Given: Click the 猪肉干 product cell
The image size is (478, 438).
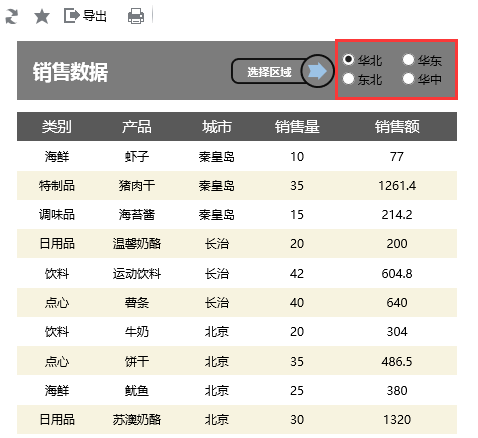Looking at the screenshot, I should point(137,185).
